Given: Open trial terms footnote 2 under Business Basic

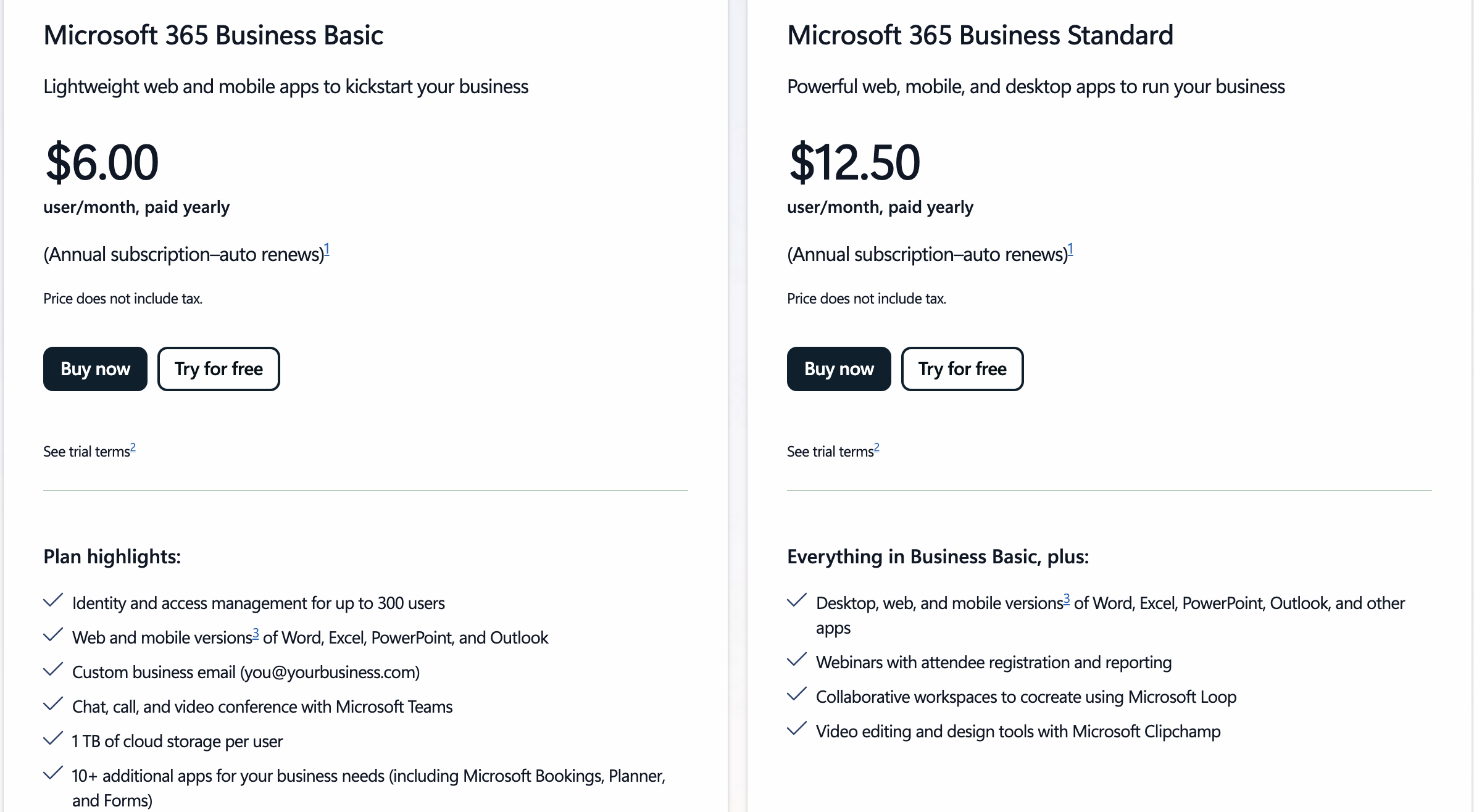Looking at the screenshot, I should [x=133, y=448].
